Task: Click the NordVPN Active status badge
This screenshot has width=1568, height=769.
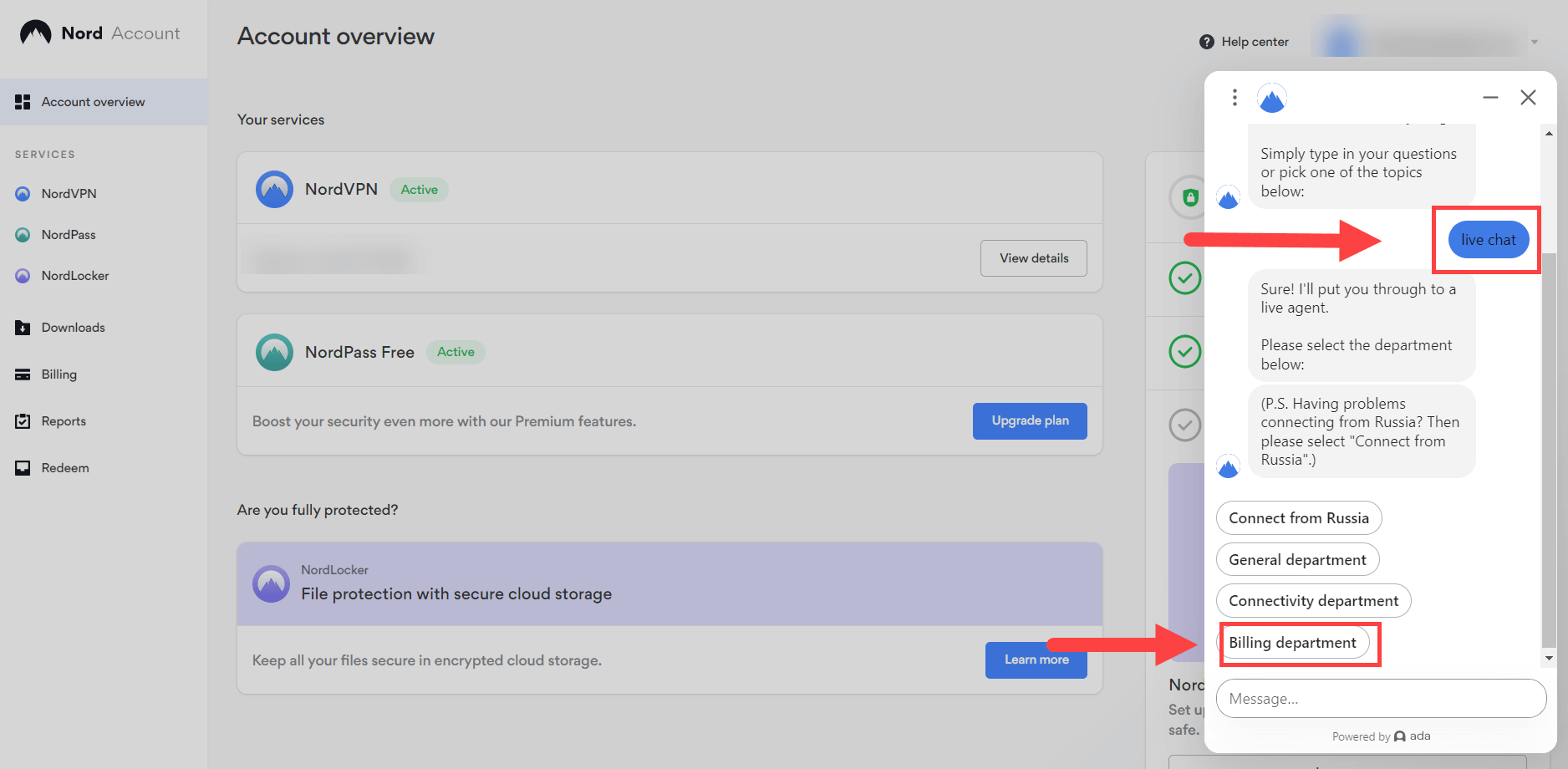Action: [420, 190]
